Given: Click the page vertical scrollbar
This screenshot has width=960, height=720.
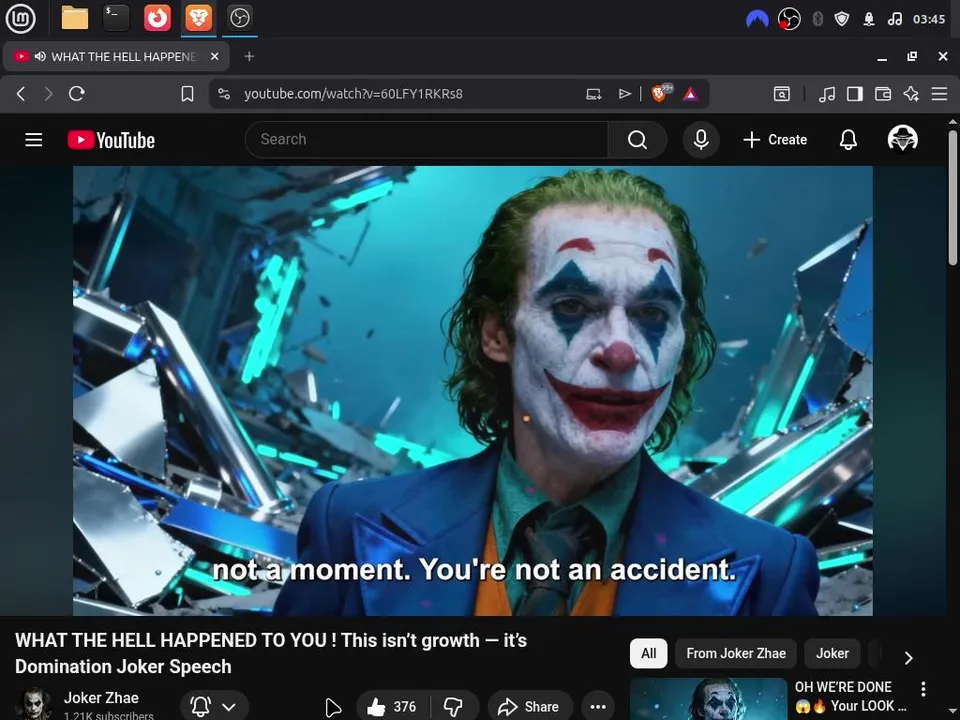Looking at the screenshot, I should (x=953, y=198).
